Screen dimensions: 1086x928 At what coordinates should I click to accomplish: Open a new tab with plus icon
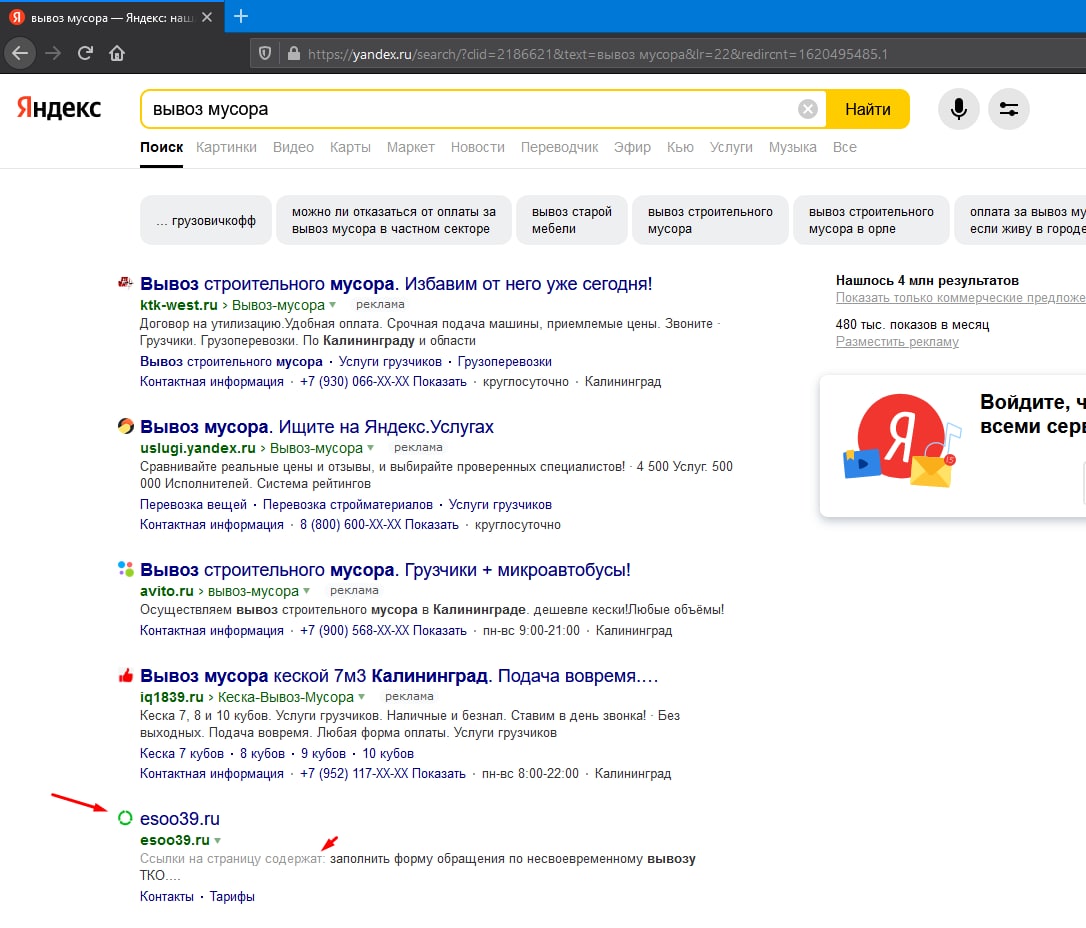coord(241,16)
